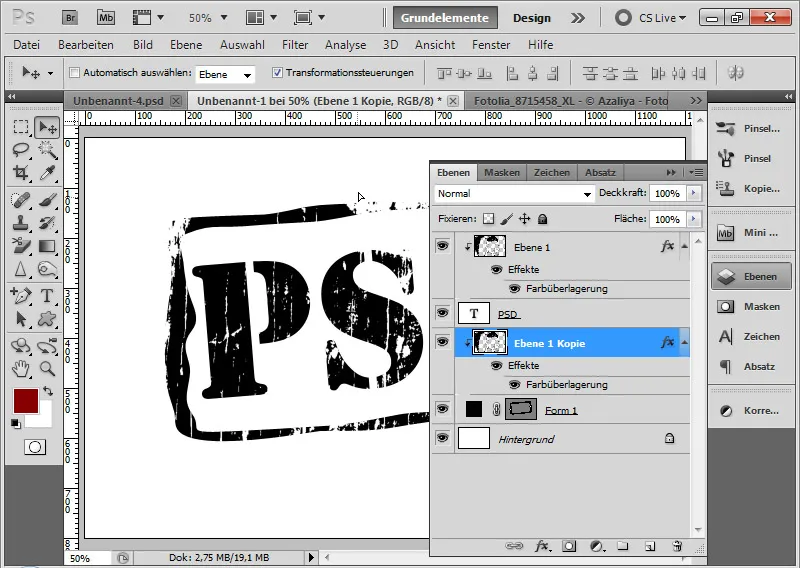Select the Zoom magnifier tool
Screen dimensions: 800x568
point(47,368)
